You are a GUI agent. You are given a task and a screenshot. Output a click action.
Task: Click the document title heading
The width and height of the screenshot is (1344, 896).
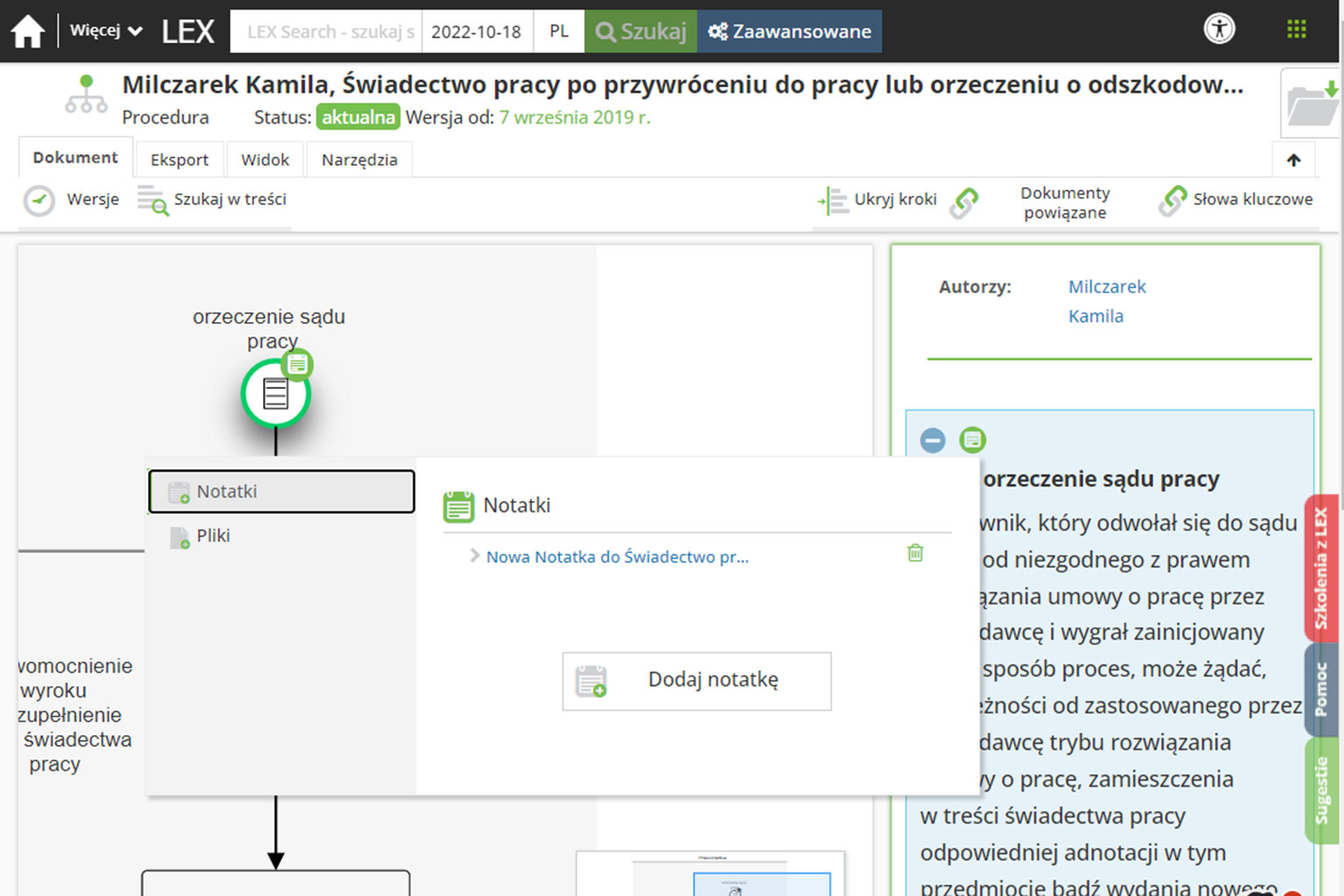pos(682,84)
